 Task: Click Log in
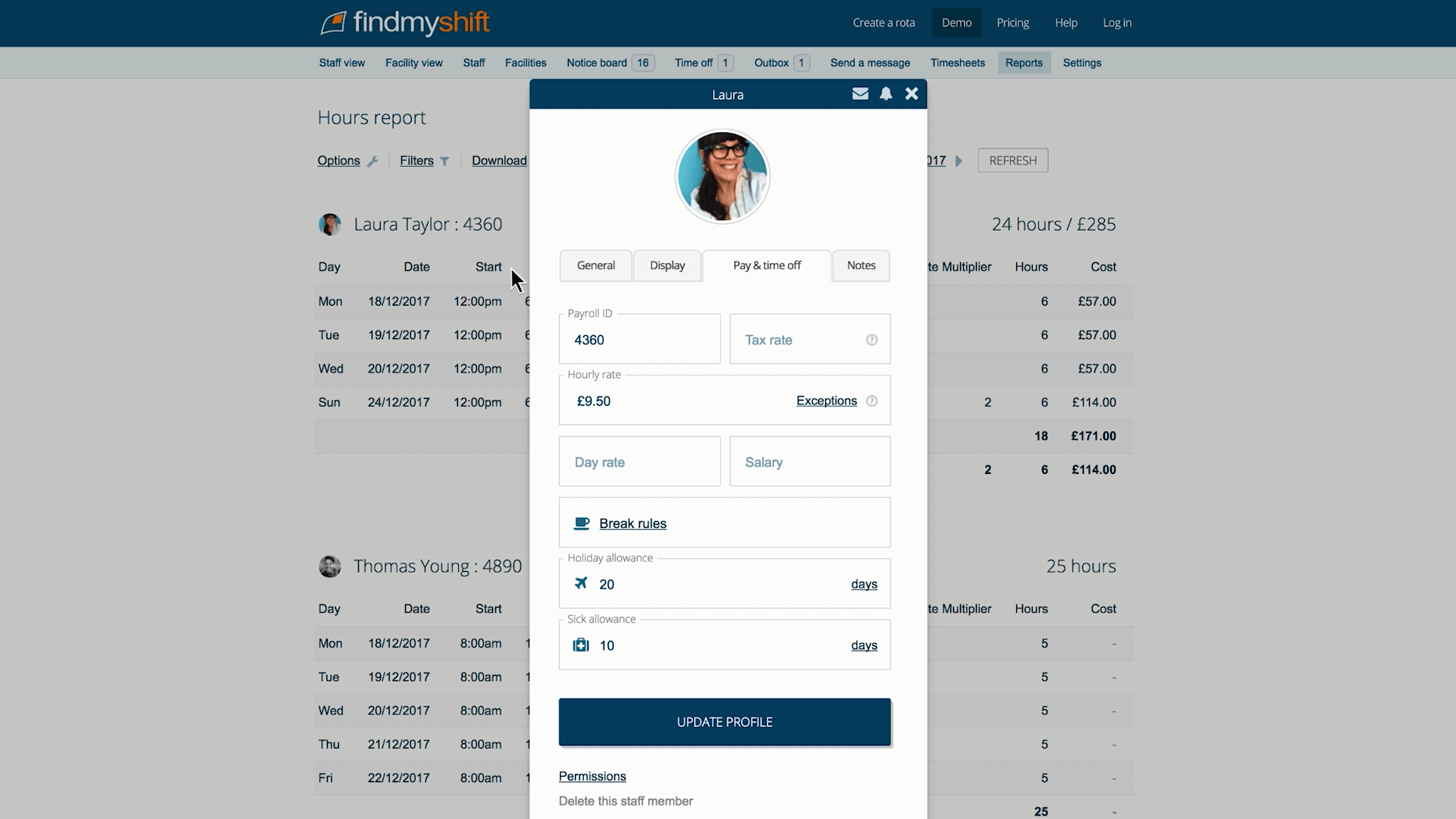[1117, 23]
